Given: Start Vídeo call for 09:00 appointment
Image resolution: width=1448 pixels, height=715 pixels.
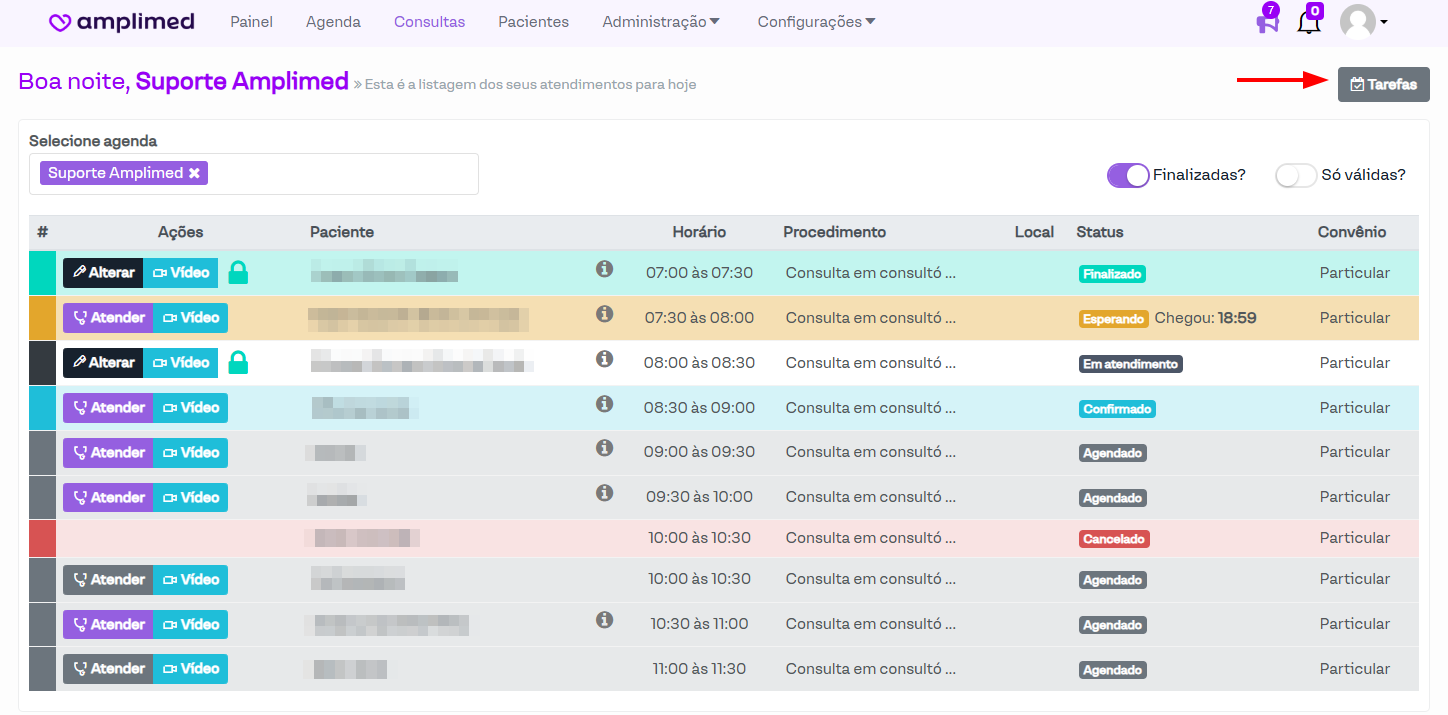Looking at the screenshot, I should [x=190, y=453].
